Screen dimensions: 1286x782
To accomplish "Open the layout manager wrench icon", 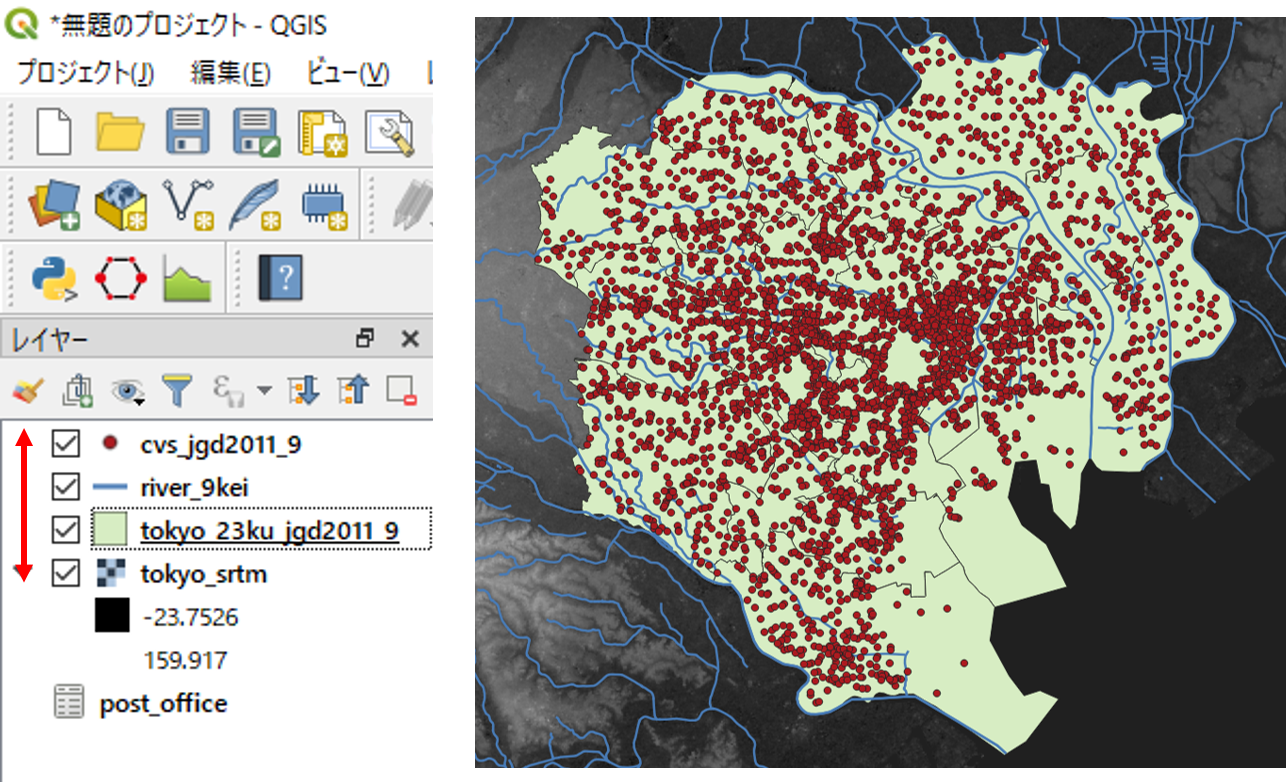I will coord(390,132).
